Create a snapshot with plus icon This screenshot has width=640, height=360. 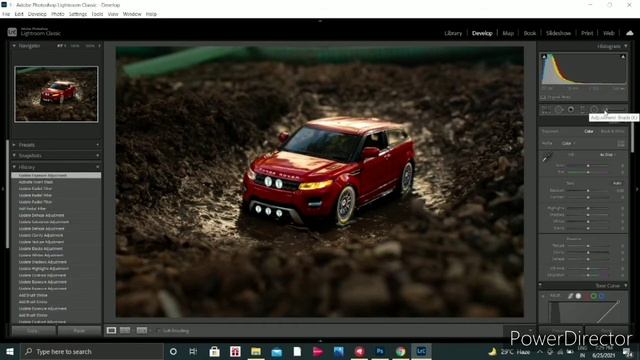tap(98, 156)
